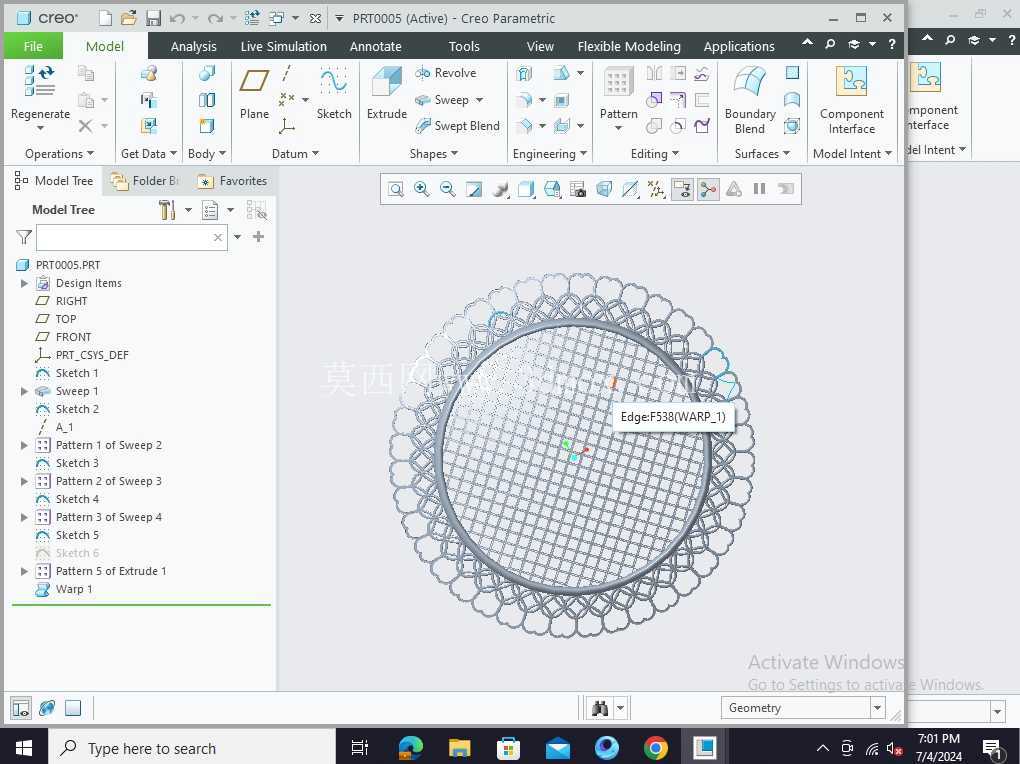Viewport: 1020px width, 764px height.
Task: Select Sketch 3 in model tree
Action: click(77, 463)
